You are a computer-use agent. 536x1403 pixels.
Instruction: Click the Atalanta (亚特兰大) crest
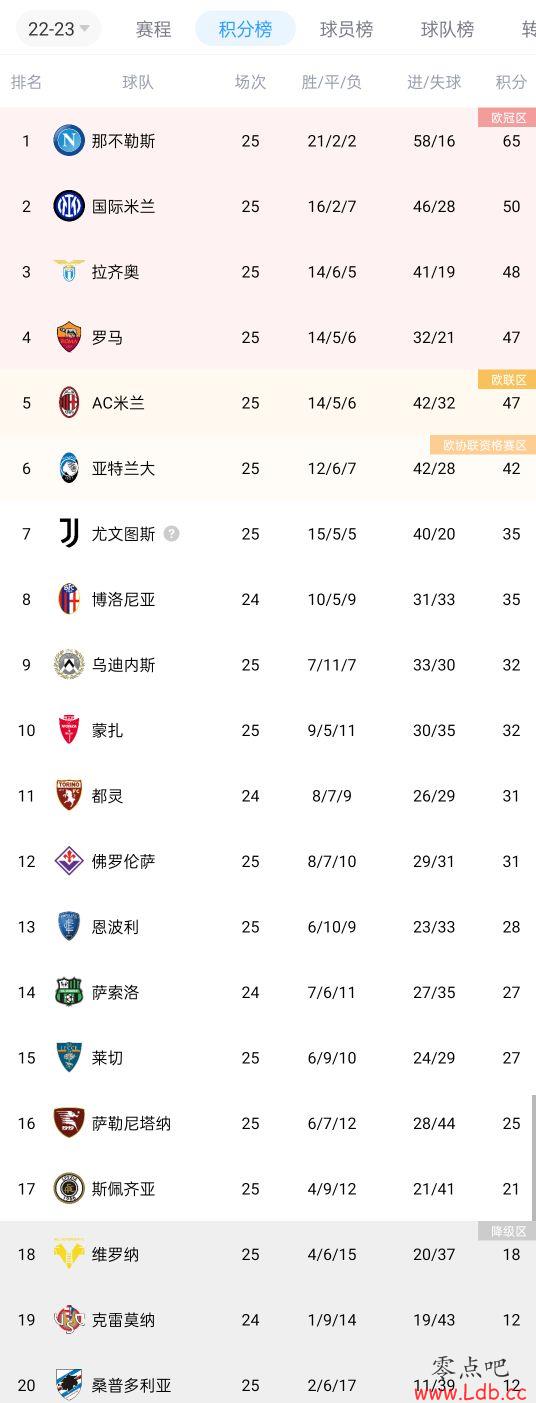pos(69,468)
